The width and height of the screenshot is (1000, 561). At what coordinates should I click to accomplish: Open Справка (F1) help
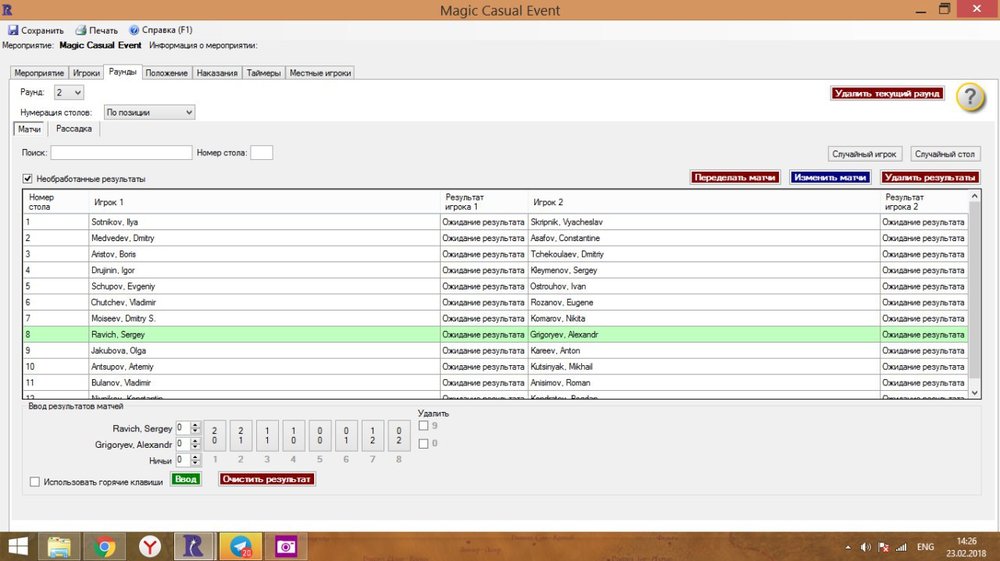(x=134, y=30)
